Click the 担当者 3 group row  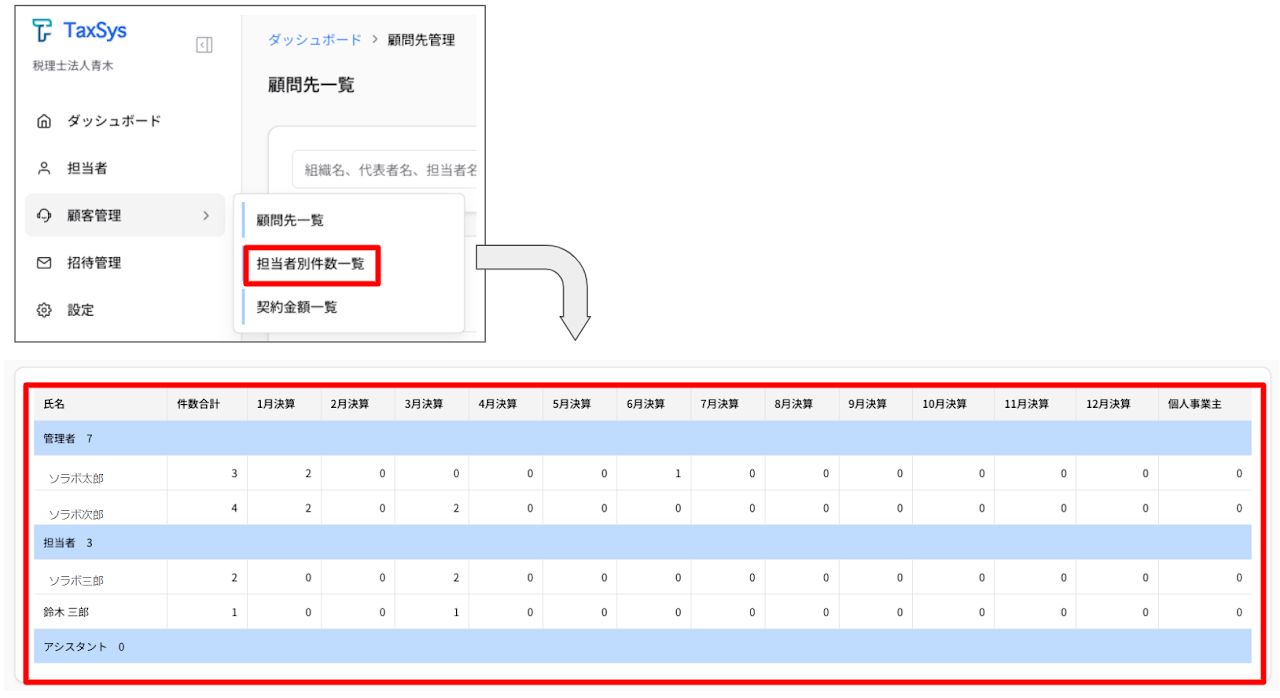[642, 542]
